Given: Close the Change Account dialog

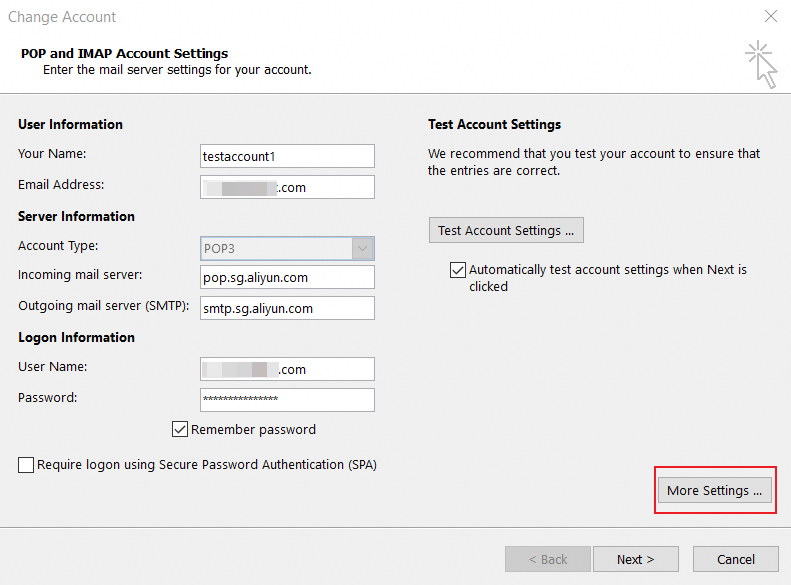Looking at the screenshot, I should 770,16.
